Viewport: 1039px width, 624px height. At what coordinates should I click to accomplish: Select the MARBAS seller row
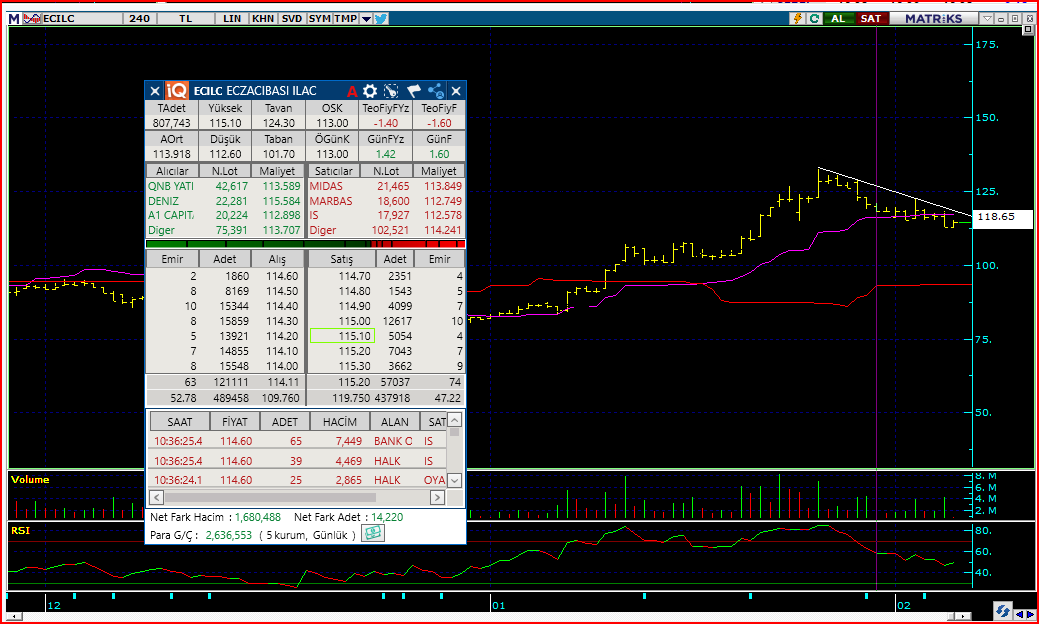(x=386, y=201)
